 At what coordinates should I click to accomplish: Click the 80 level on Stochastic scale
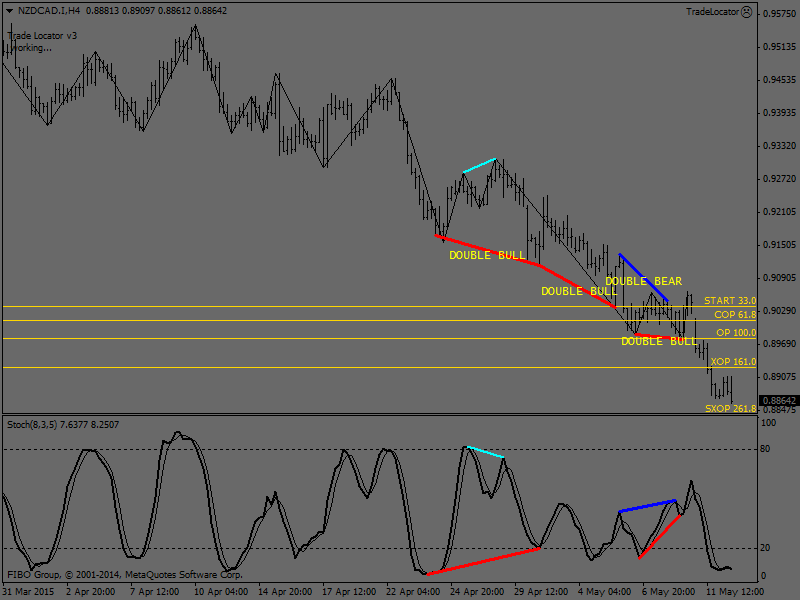tap(768, 449)
